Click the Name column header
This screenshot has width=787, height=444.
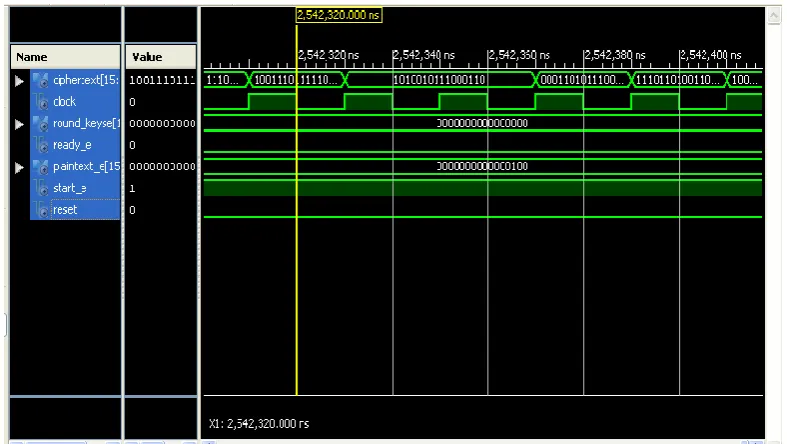click(66, 57)
